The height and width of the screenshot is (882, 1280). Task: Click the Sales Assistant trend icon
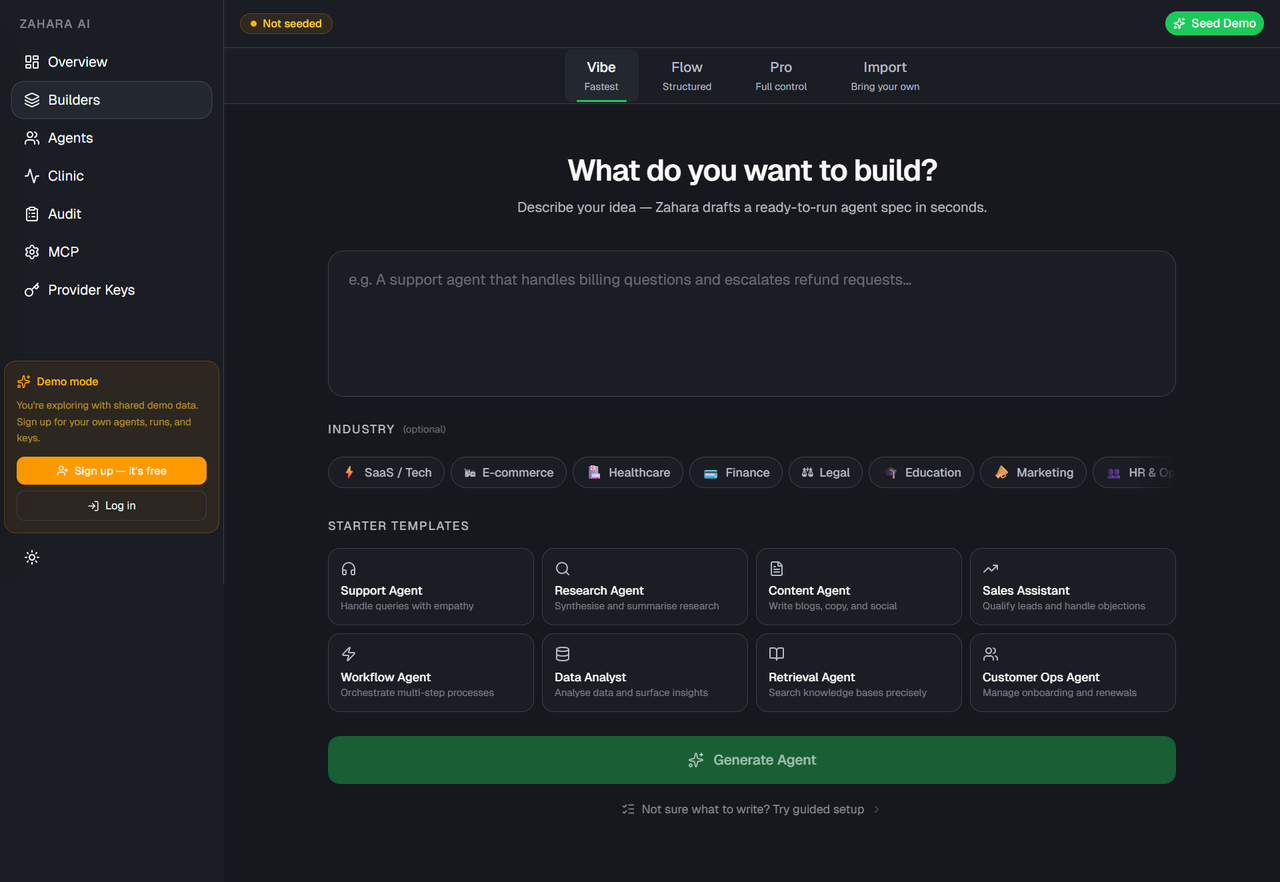pos(991,569)
